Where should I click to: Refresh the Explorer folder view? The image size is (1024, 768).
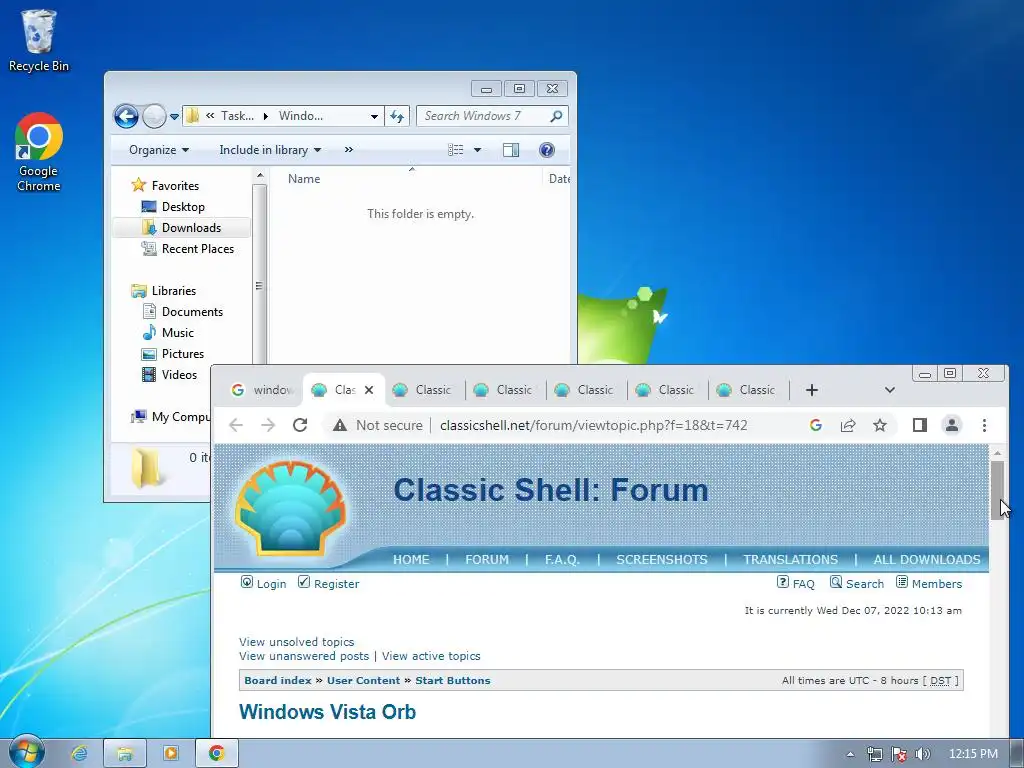pos(397,116)
